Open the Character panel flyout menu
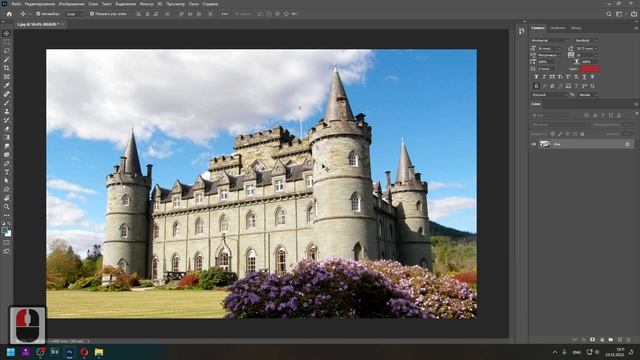This screenshot has height=360, width=640. point(636,28)
